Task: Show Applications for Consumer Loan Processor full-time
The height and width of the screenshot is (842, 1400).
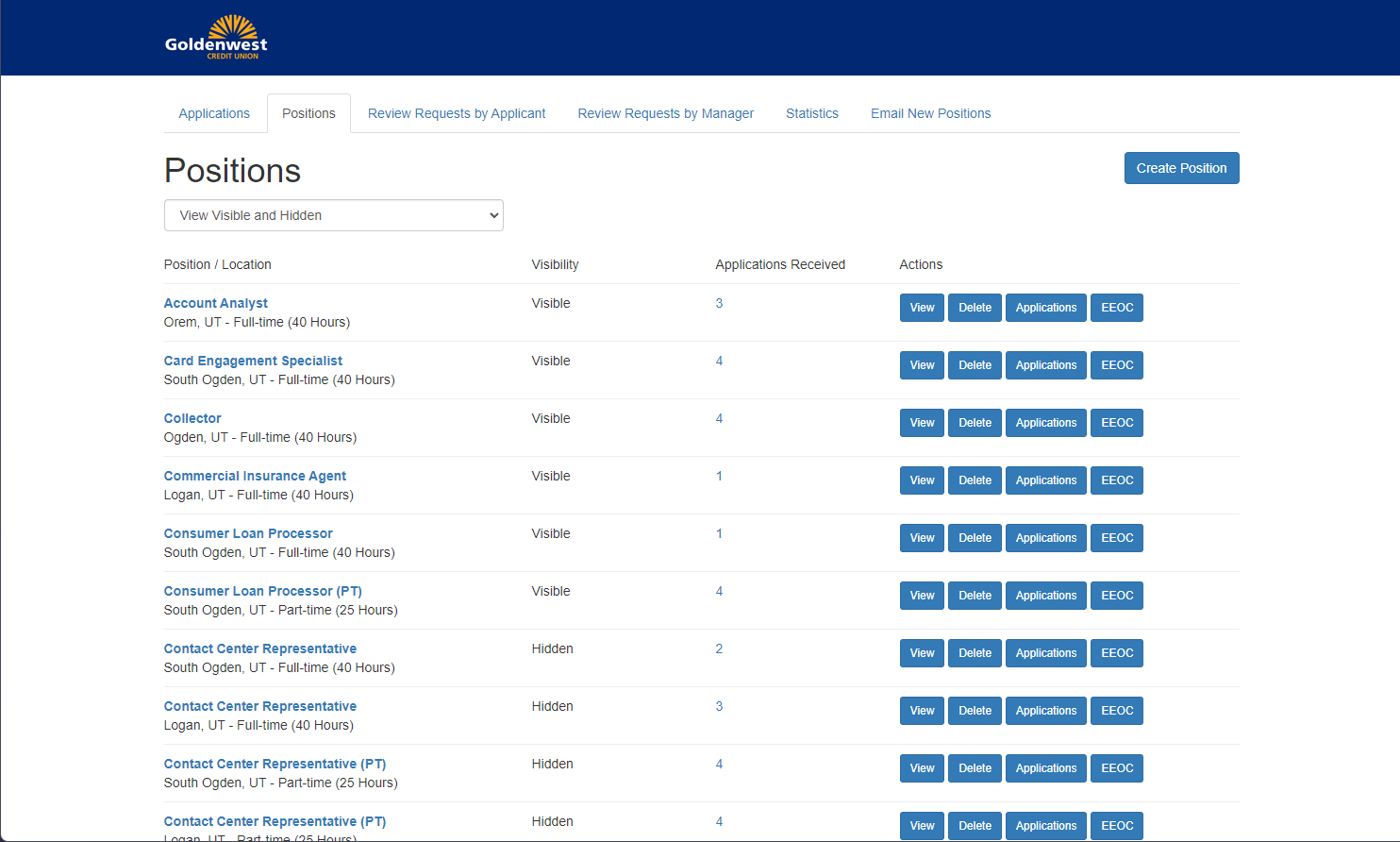Action: 1045,538
